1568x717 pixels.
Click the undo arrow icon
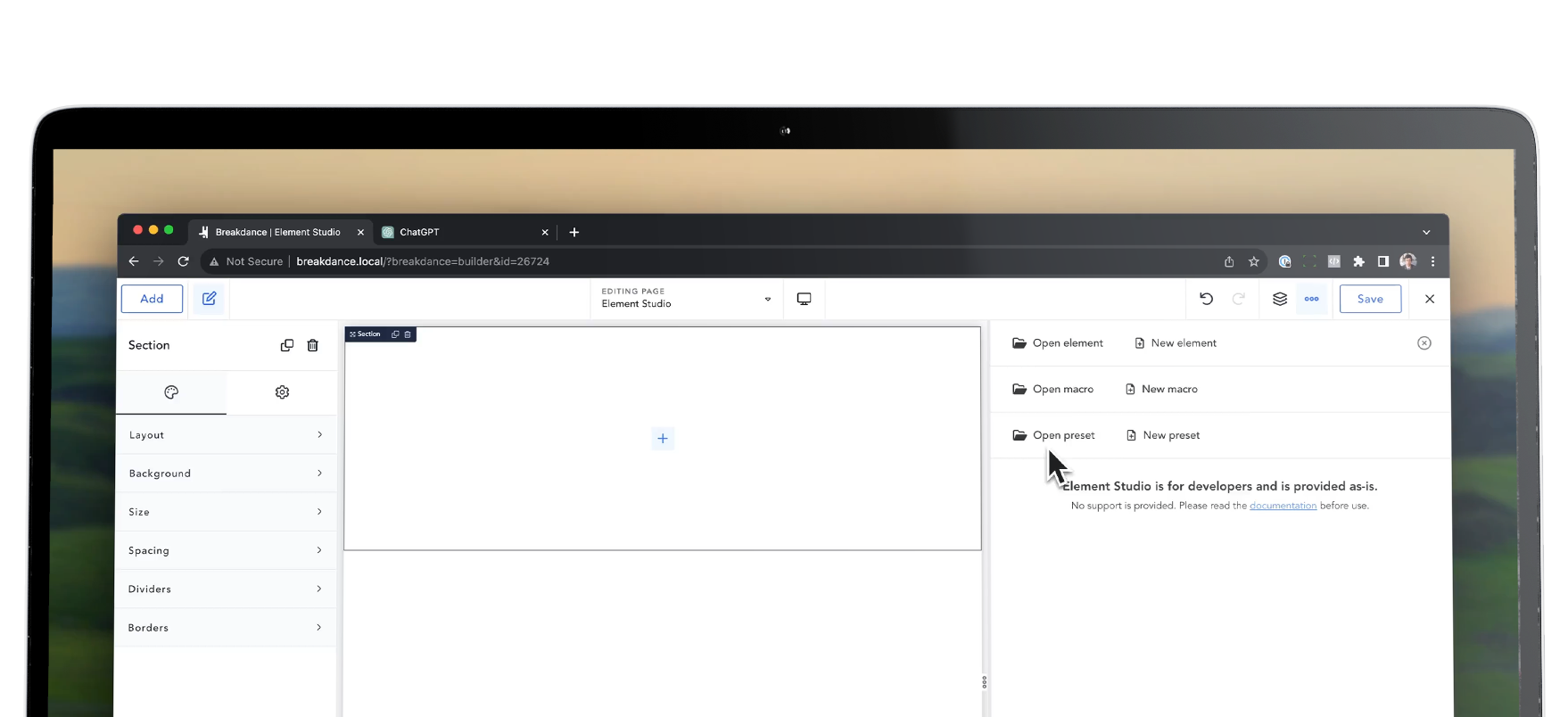(x=1206, y=299)
